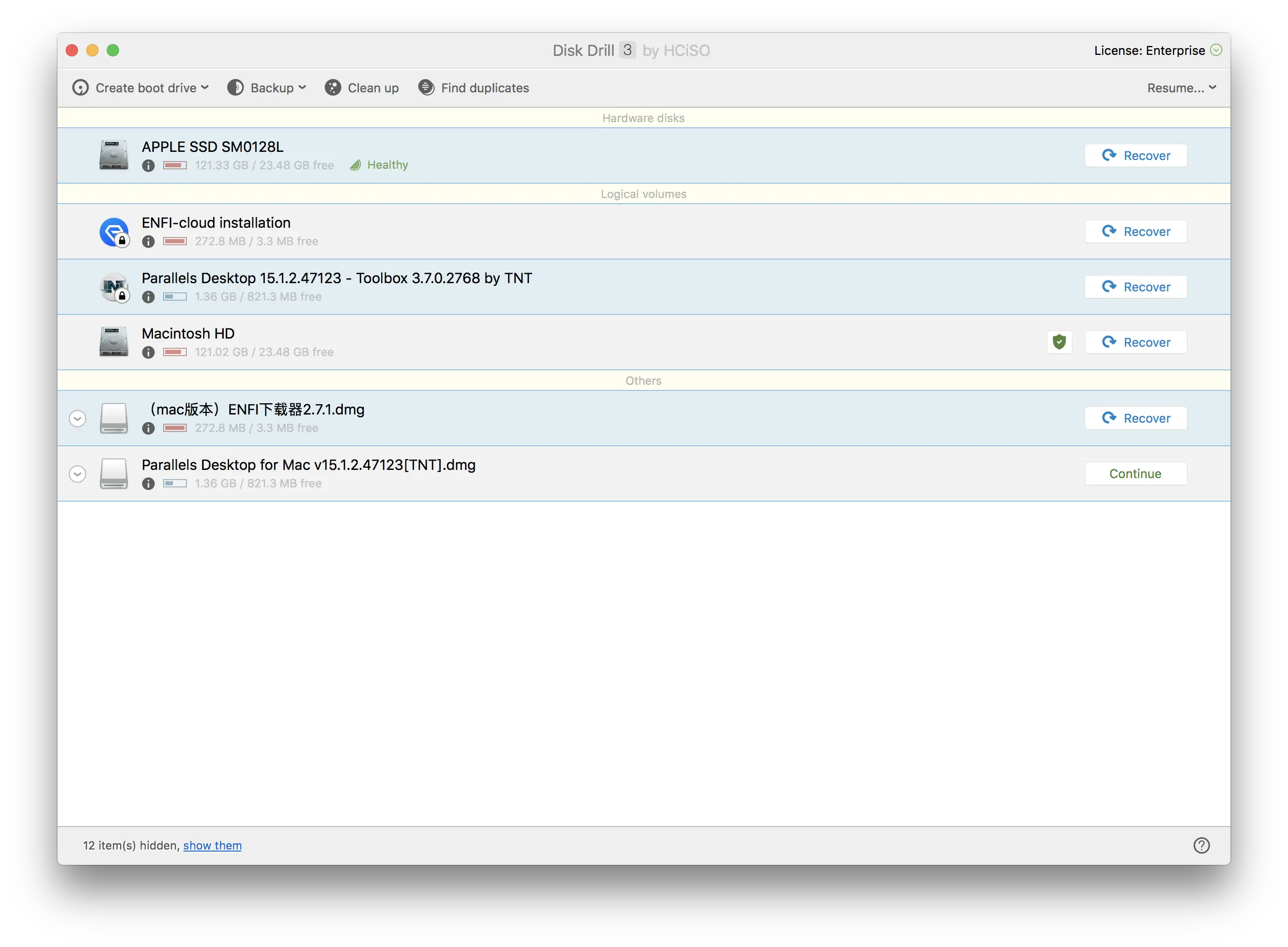The height and width of the screenshot is (947, 1288).
Task: Click the ENFI-cloud installation volume icon
Action: click(x=114, y=232)
